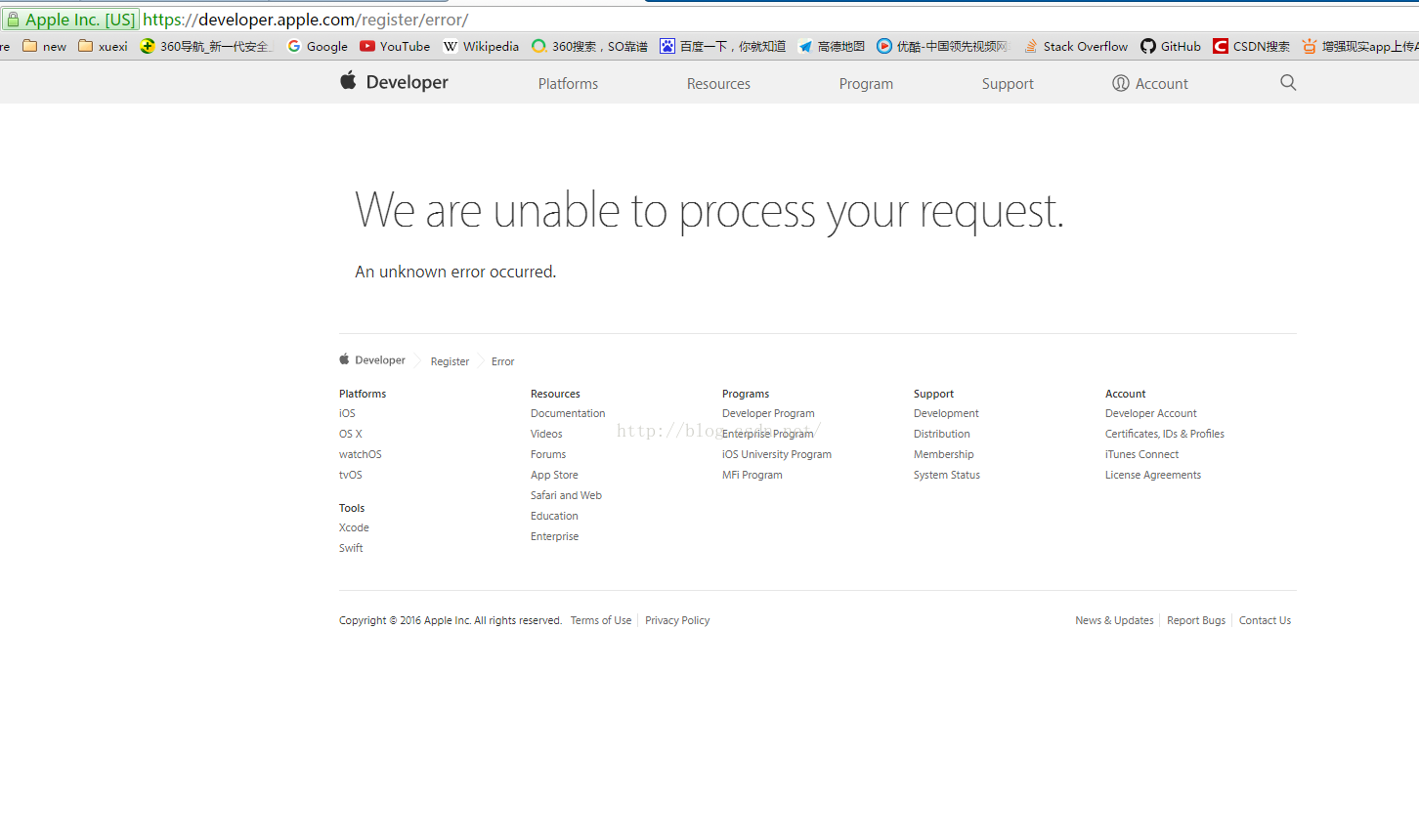Open Program in top navigation
Viewport: 1419px width, 840px height.
pos(866,84)
